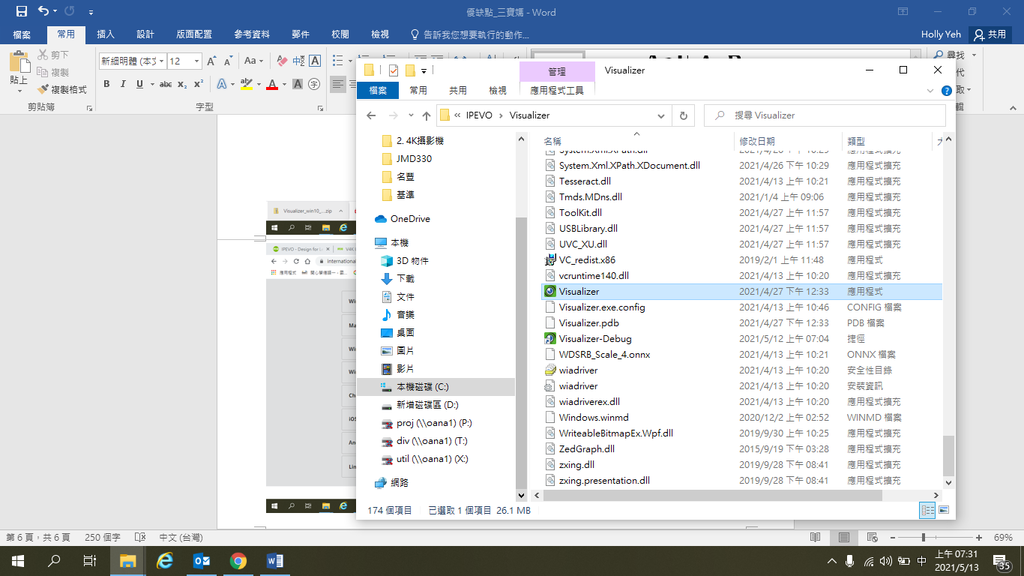1024x576 pixels.
Task: Decrease font size in Word
Action: click(228, 61)
